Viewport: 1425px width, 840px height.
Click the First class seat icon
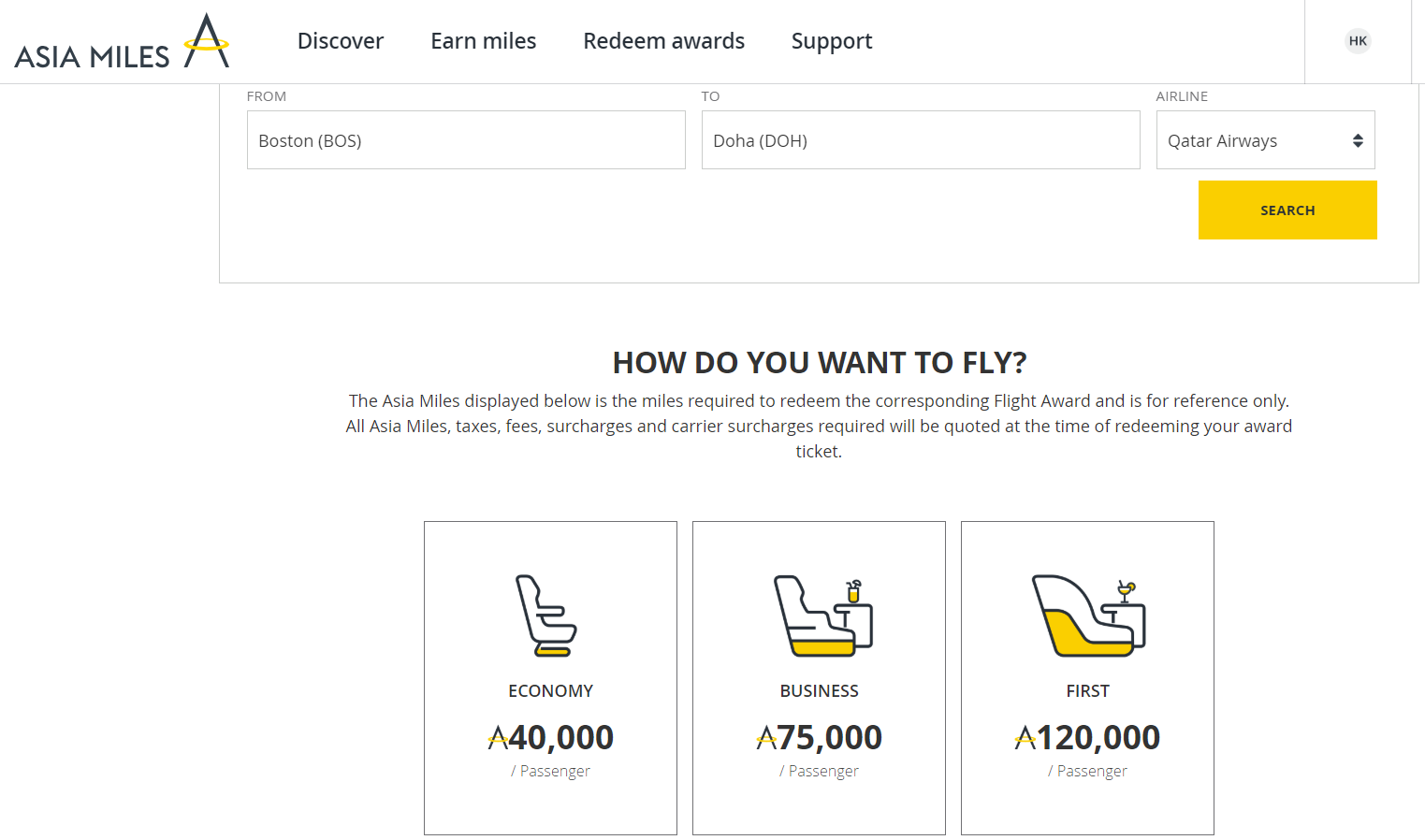1088,616
